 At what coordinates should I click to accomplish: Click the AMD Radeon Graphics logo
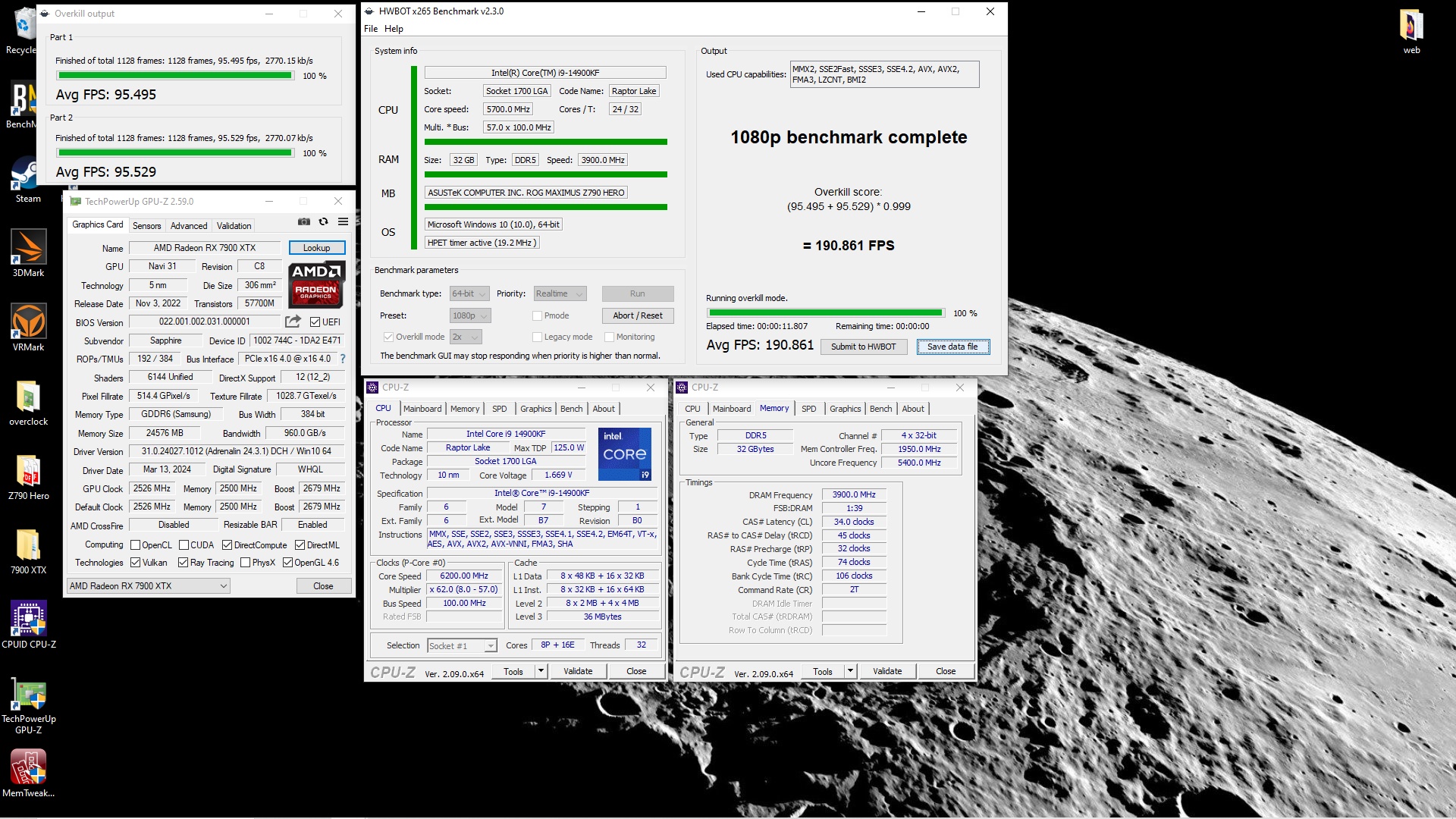317,284
